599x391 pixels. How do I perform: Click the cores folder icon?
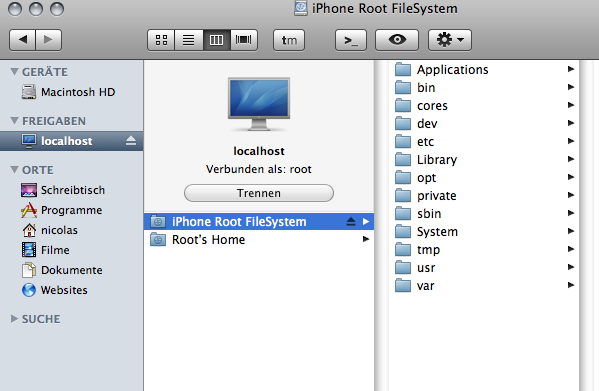pos(403,105)
